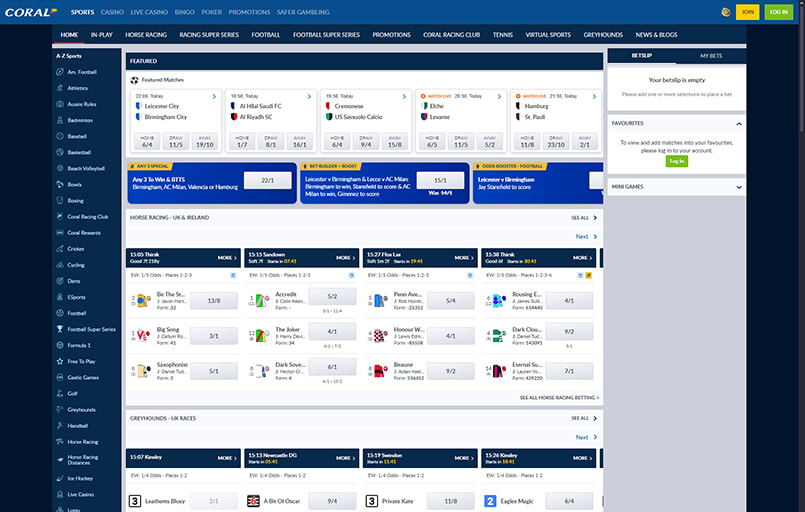This screenshot has width=805, height=512.
Task: Collapse the Favourites panel
Action: [x=738, y=123]
